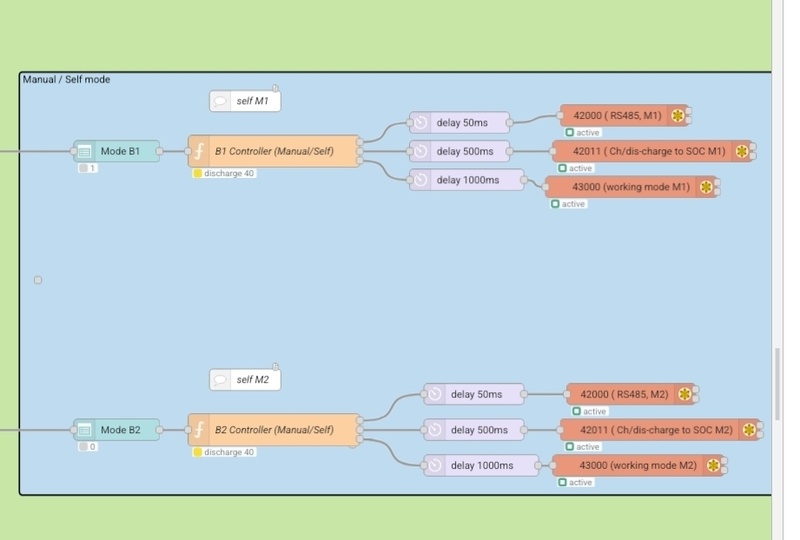Select the lower delay 50ms node

click(x=474, y=394)
